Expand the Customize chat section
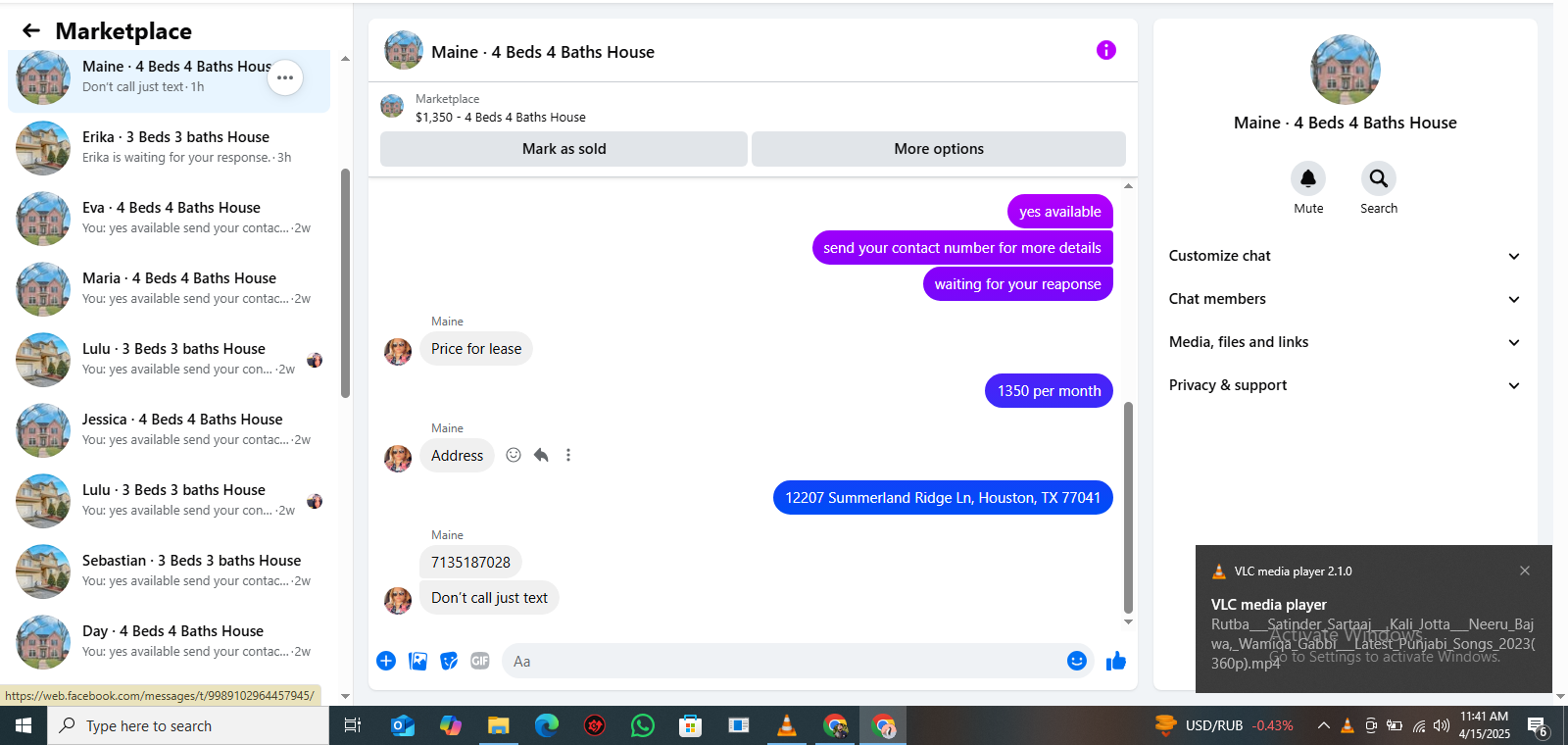Viewport: 1568px width, 745px height. point(1345,256)
